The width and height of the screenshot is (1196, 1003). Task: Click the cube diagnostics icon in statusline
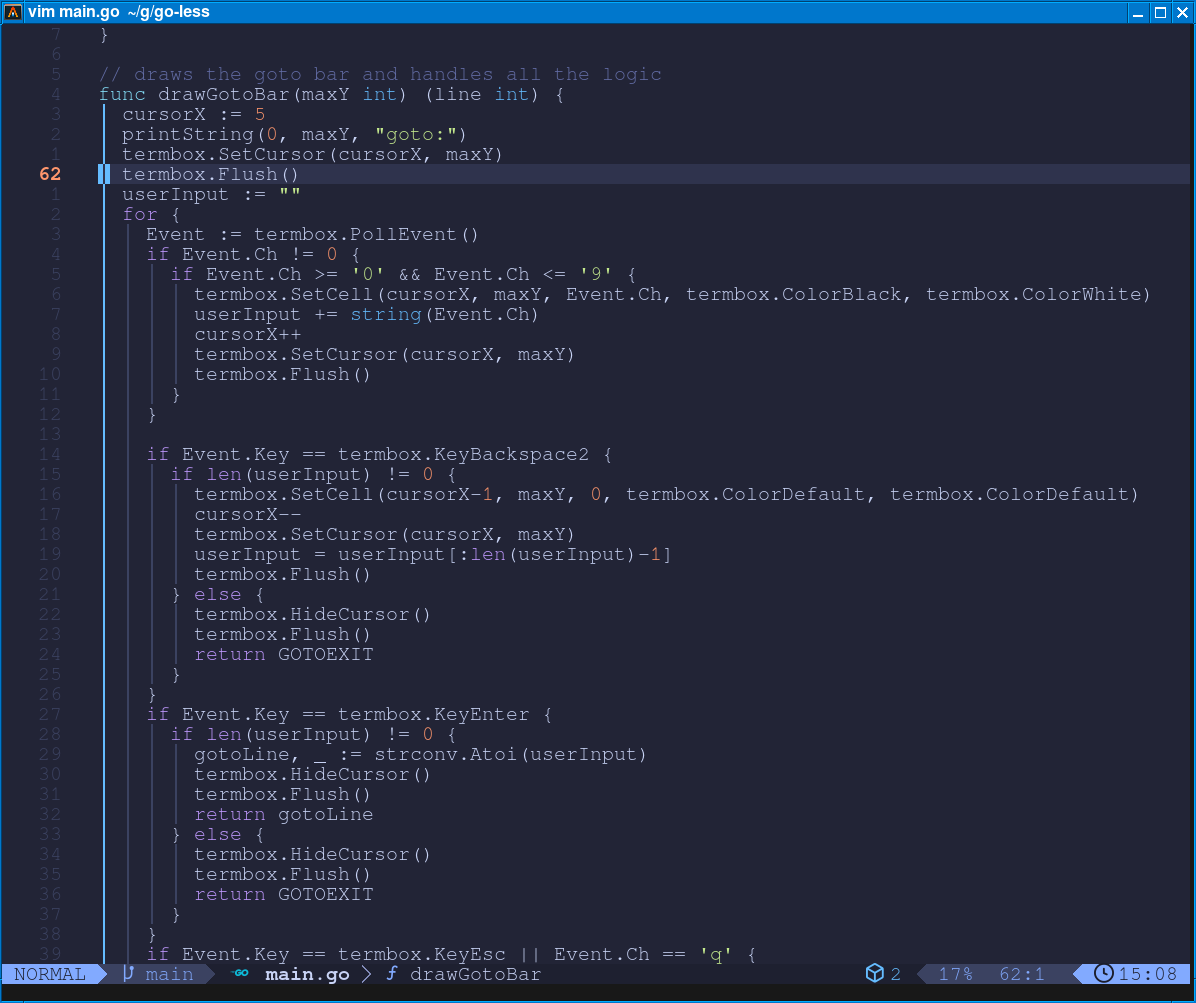874,974
